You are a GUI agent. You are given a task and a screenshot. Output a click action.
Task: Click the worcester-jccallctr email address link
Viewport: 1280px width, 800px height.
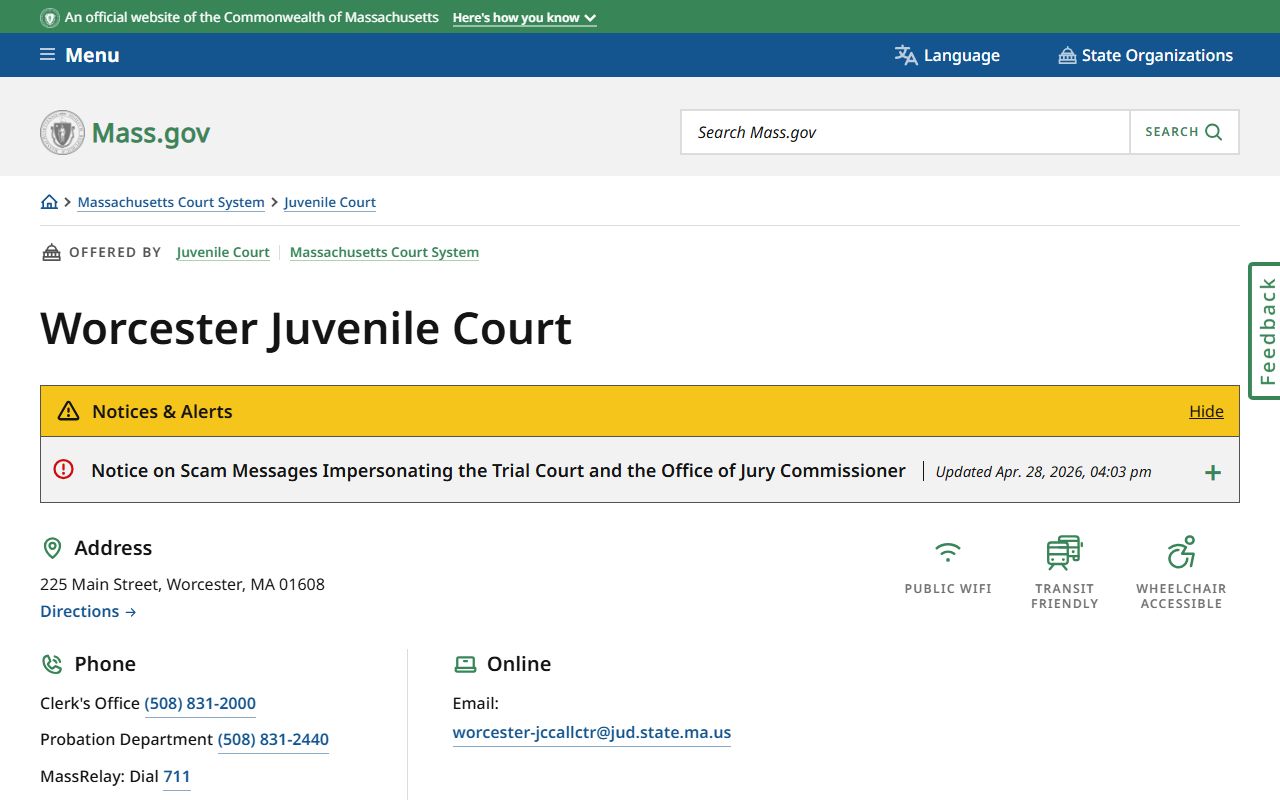click(x=592, y=732)
